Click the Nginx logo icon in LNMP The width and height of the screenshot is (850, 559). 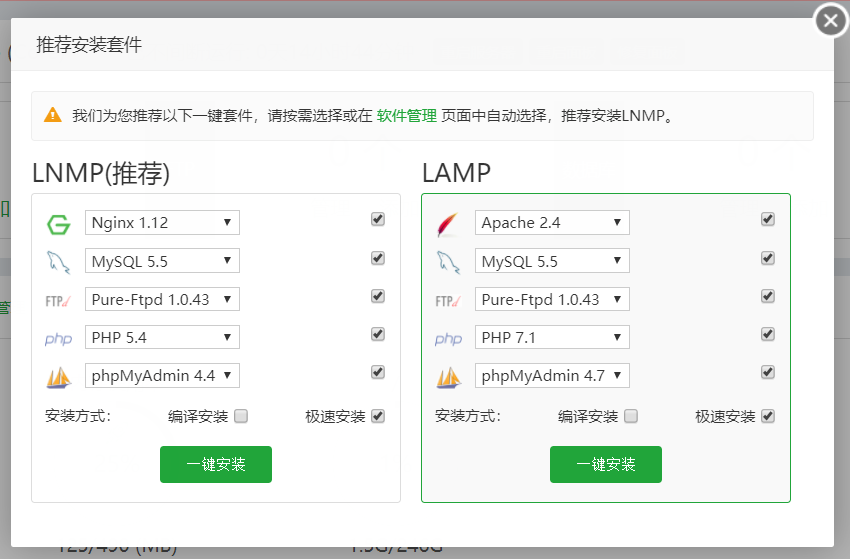tap(58, 224)
